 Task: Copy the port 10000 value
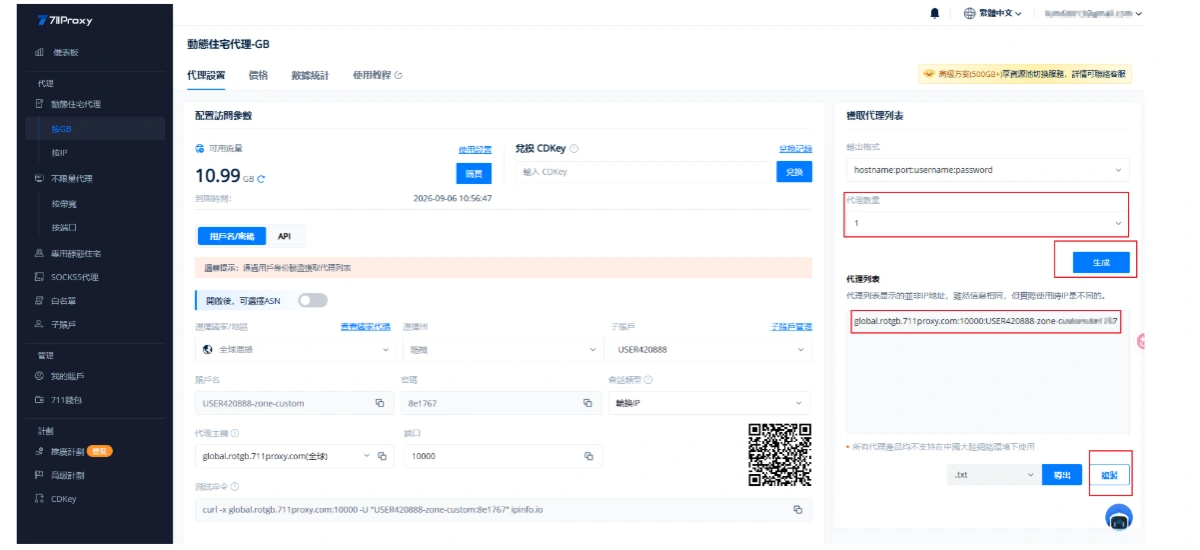587,456
